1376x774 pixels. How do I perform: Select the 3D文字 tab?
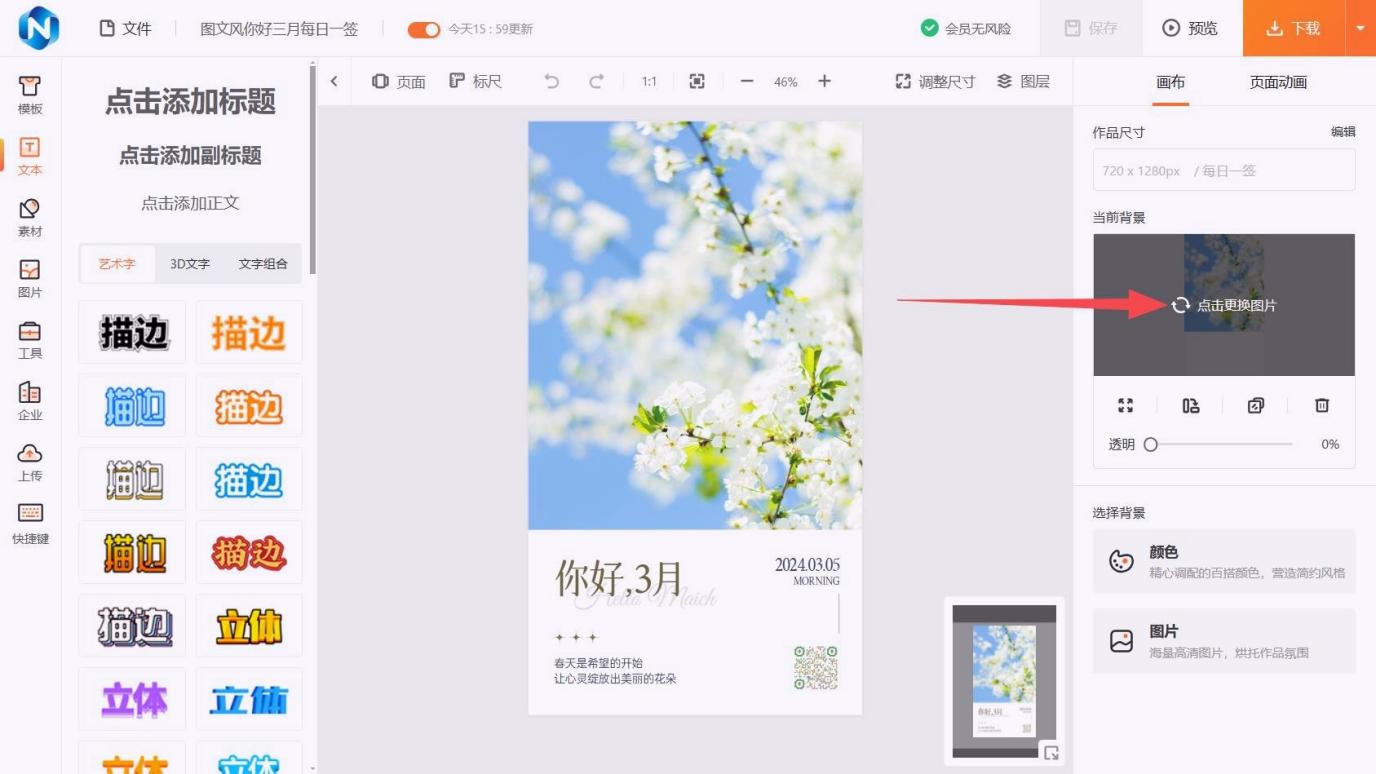(x=190, y=264)
